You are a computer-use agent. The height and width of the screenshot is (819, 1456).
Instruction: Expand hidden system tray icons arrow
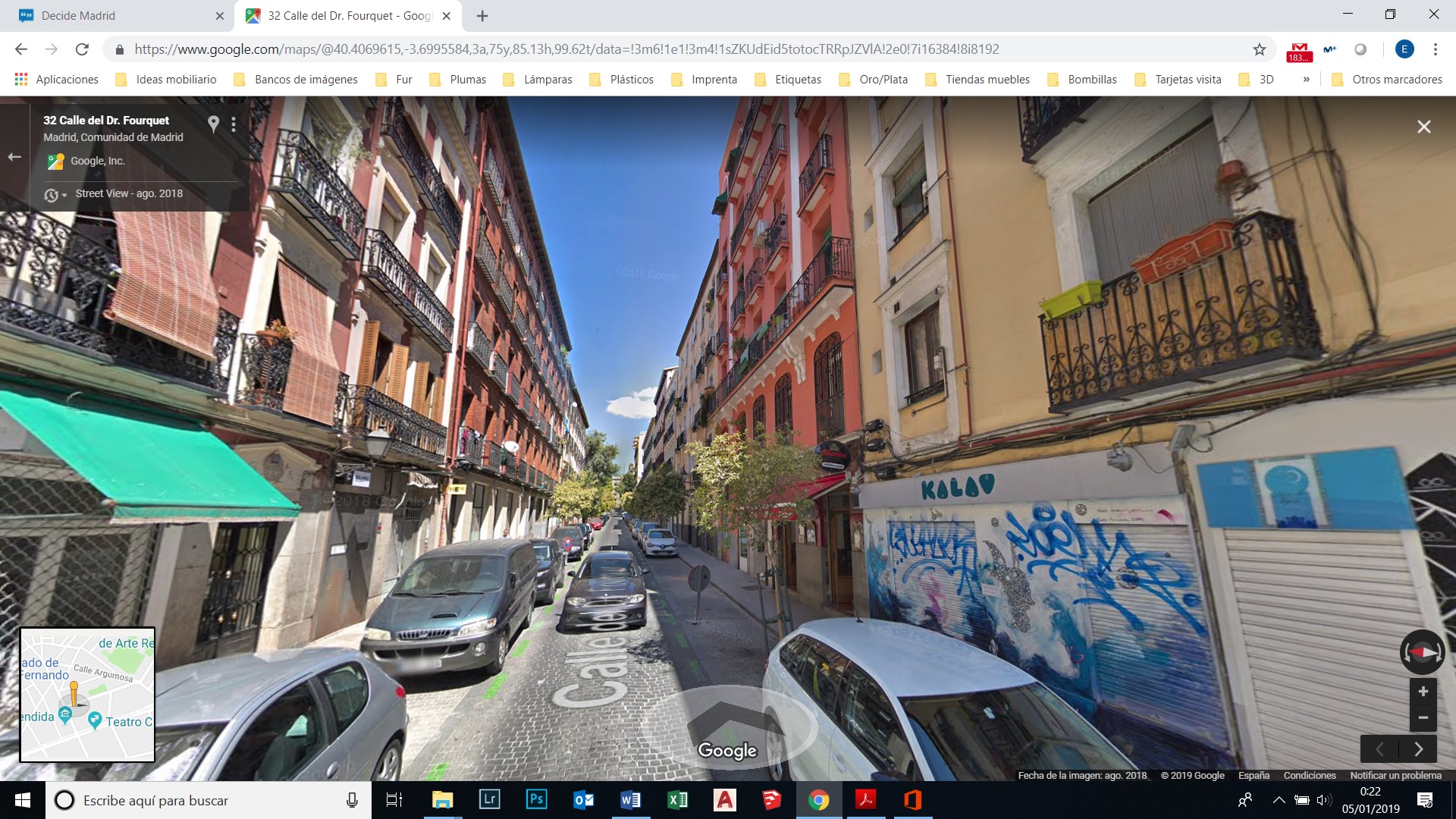(x=1279, y=800)
